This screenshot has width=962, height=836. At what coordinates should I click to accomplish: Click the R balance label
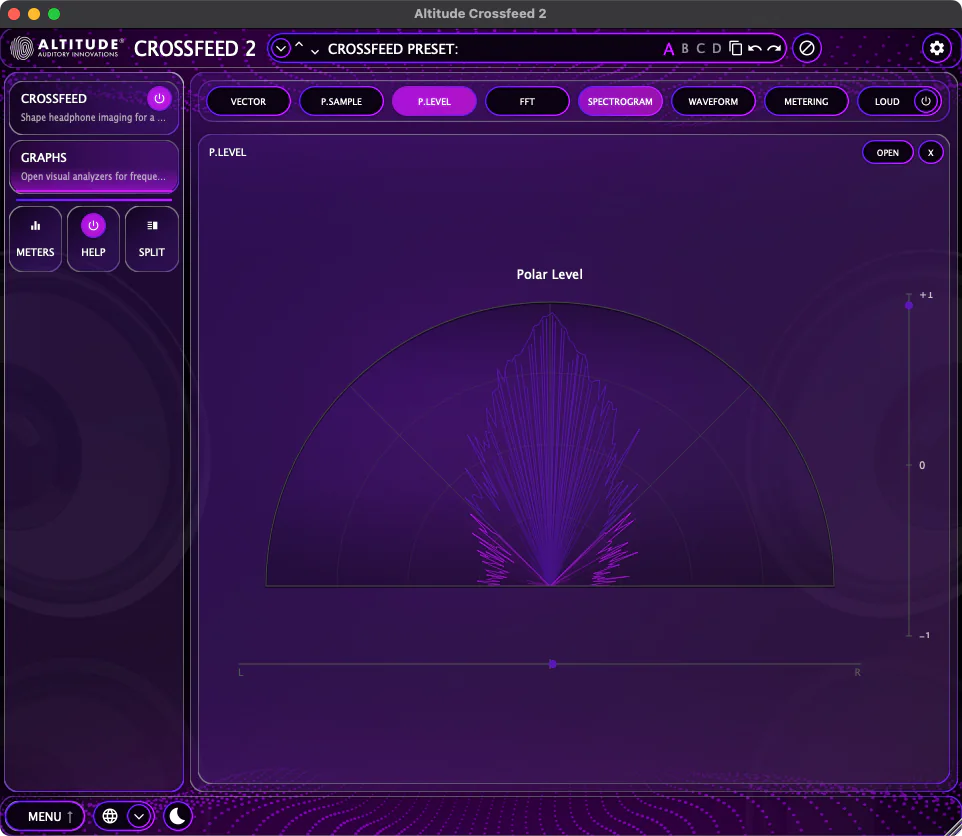click(858, 673)
